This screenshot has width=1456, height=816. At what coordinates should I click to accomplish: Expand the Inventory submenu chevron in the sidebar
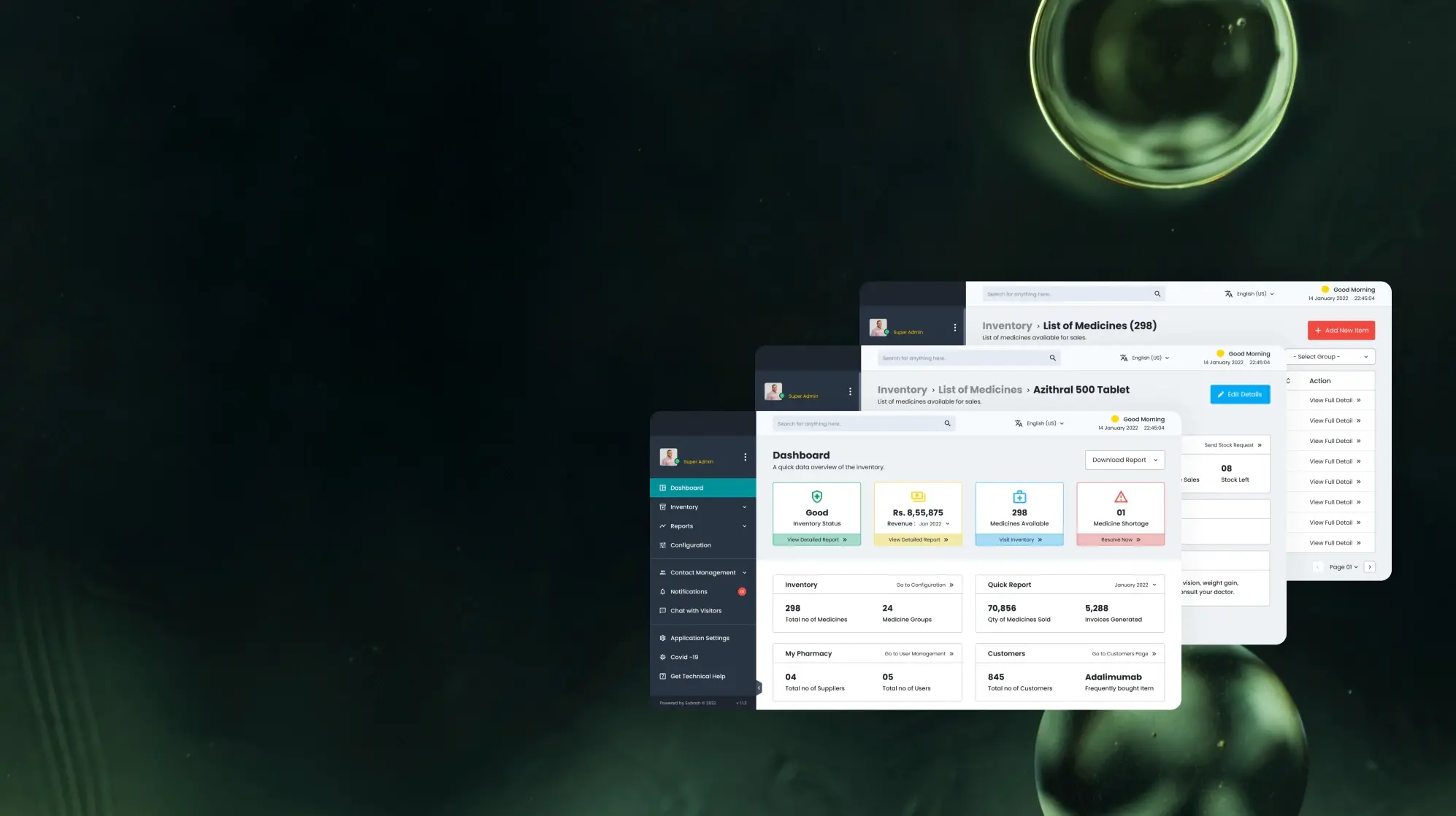tap(744, 507)
